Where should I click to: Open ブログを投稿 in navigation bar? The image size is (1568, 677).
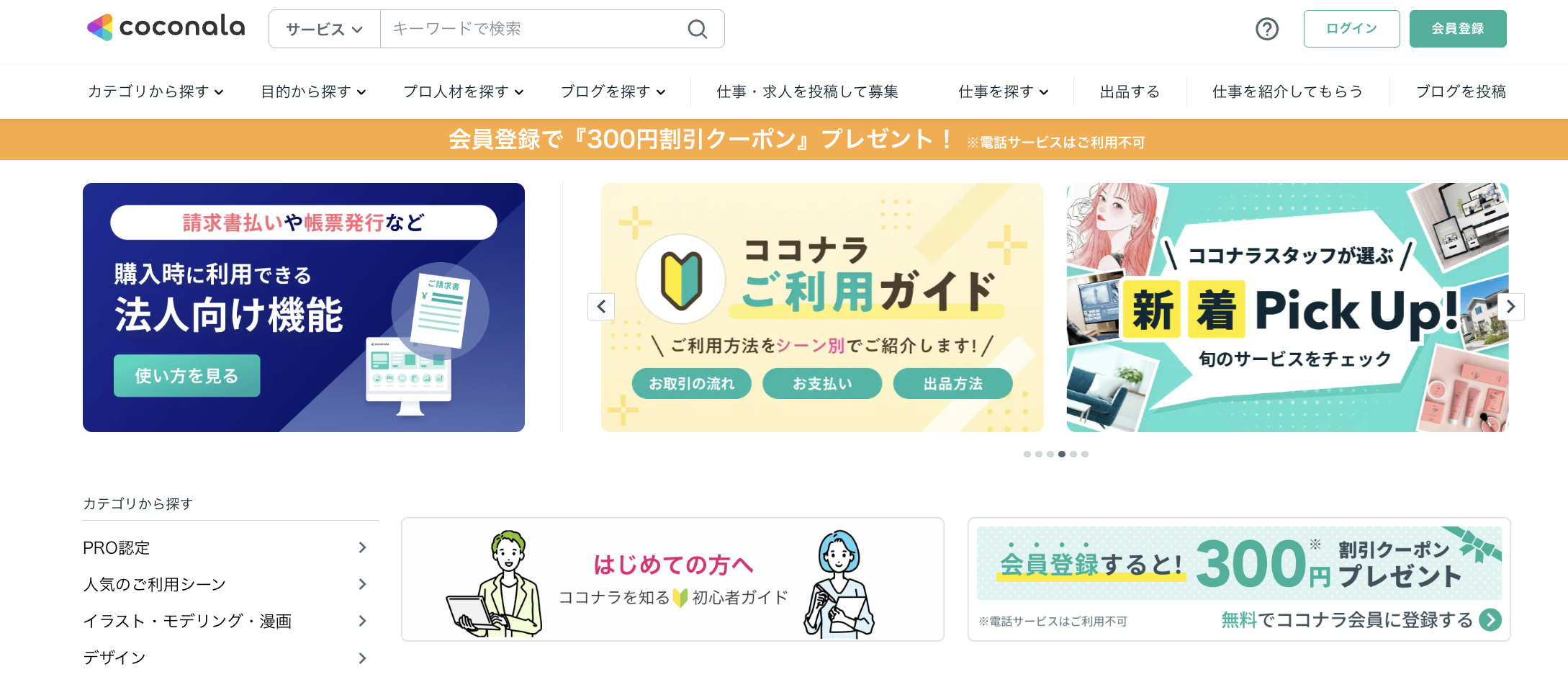(1461, 91)
